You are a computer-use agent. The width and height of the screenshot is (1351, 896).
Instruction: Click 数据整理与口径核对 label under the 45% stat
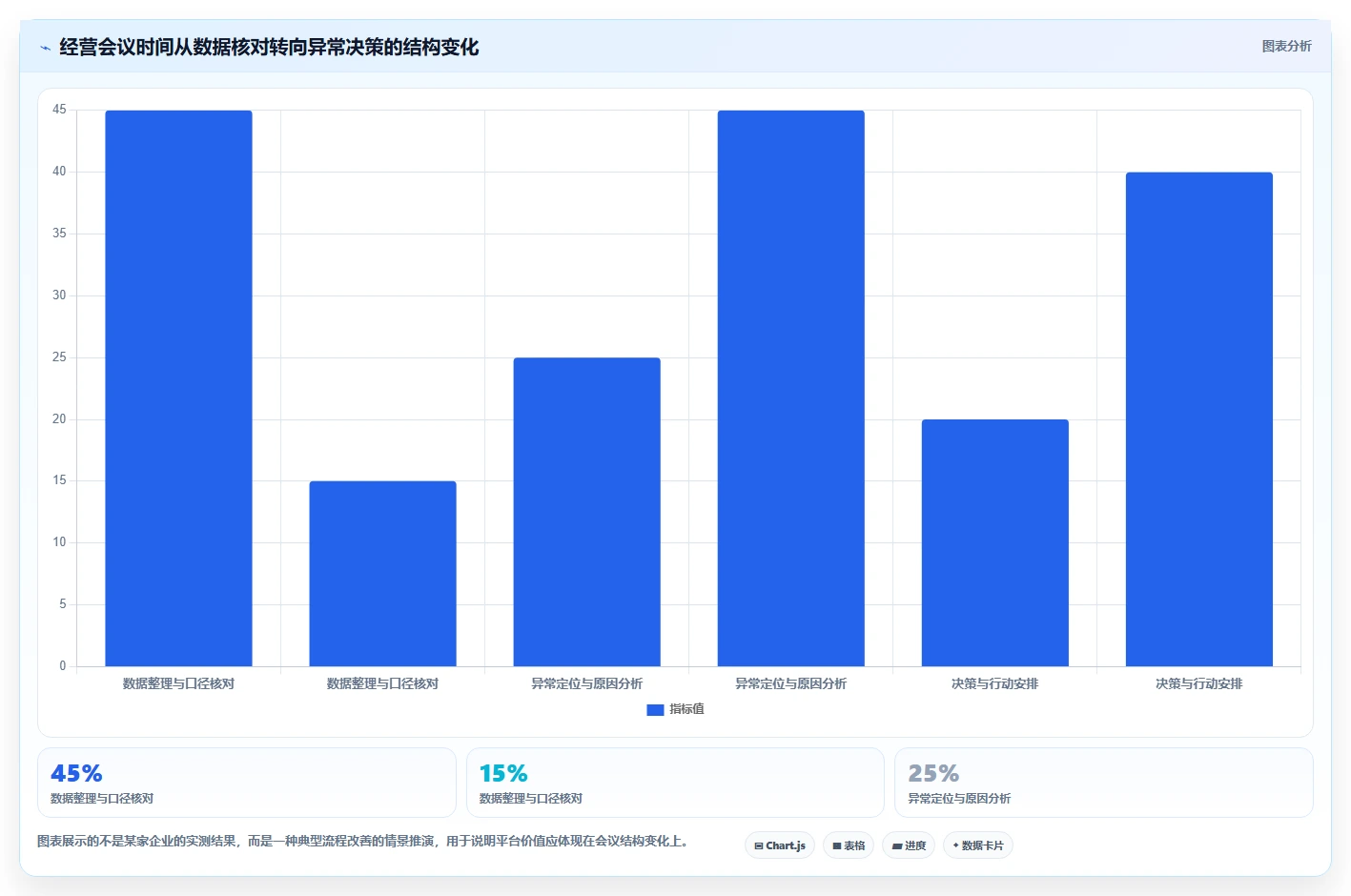(102, 799)
